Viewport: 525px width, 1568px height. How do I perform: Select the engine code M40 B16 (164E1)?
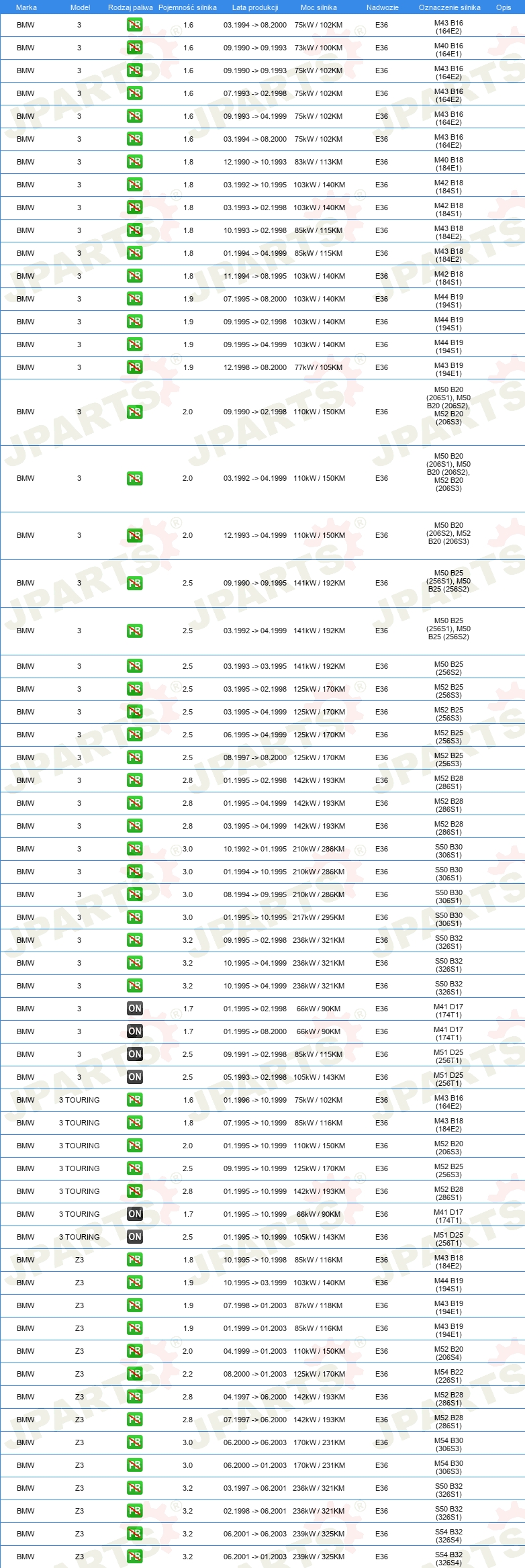[448, 50]
